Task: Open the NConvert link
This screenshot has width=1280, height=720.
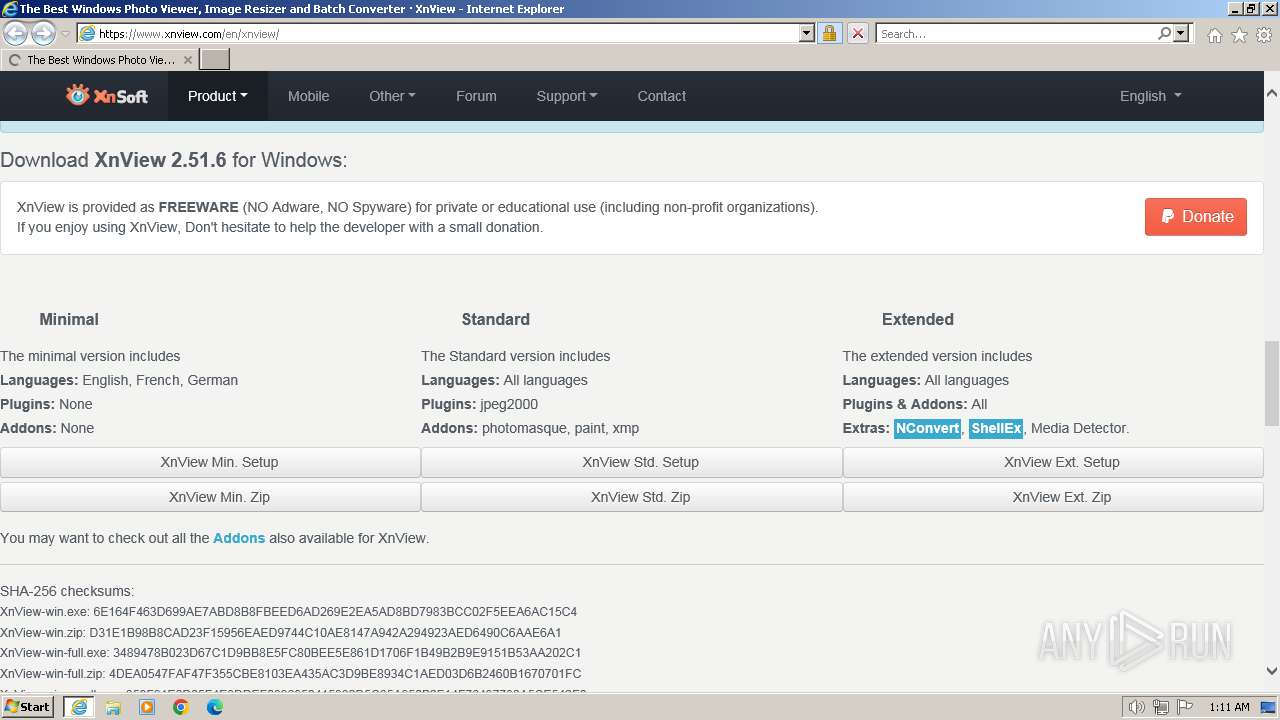Action: click(927, 428)
